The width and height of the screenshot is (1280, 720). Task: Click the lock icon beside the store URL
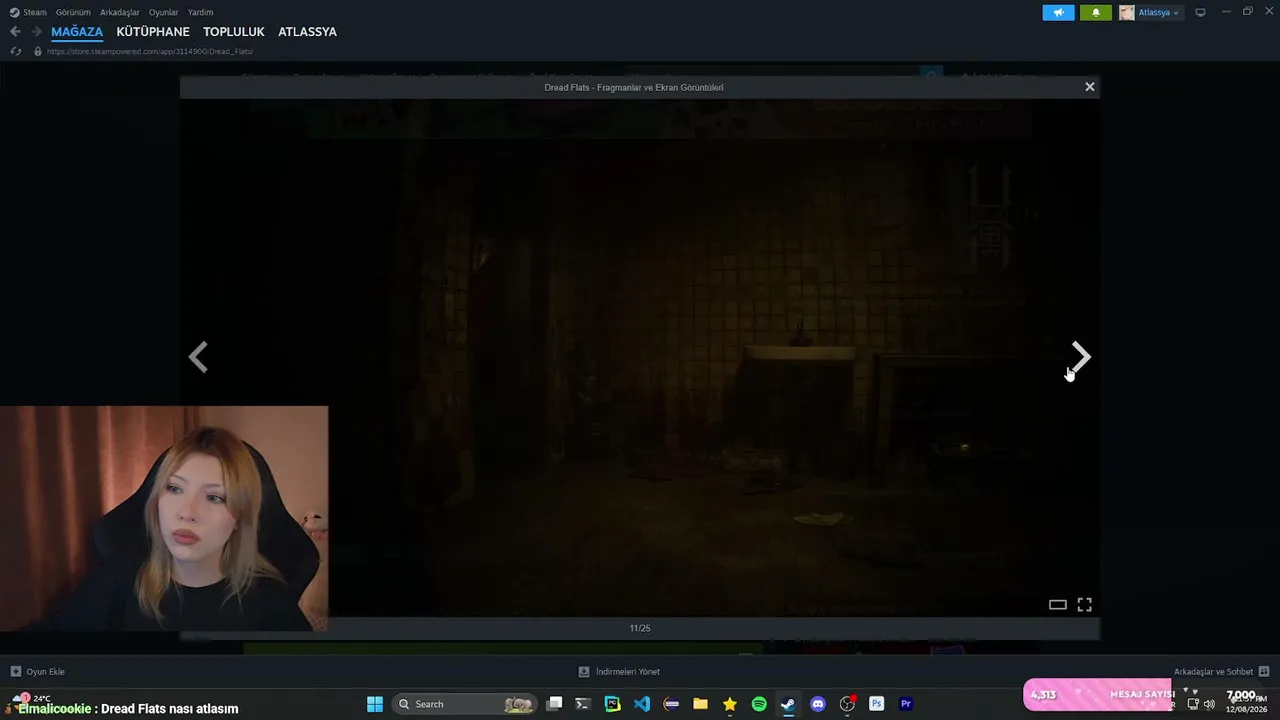pyautogui.click(x=38, y=51)
